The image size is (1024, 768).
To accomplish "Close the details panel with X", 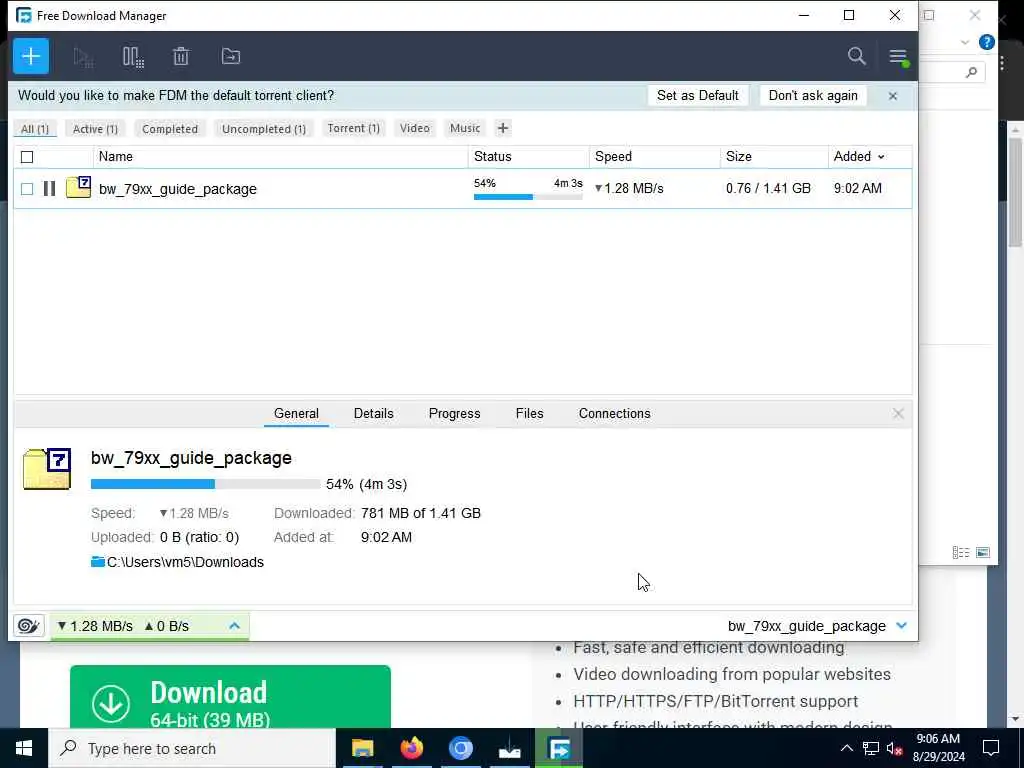I will 898,413.
